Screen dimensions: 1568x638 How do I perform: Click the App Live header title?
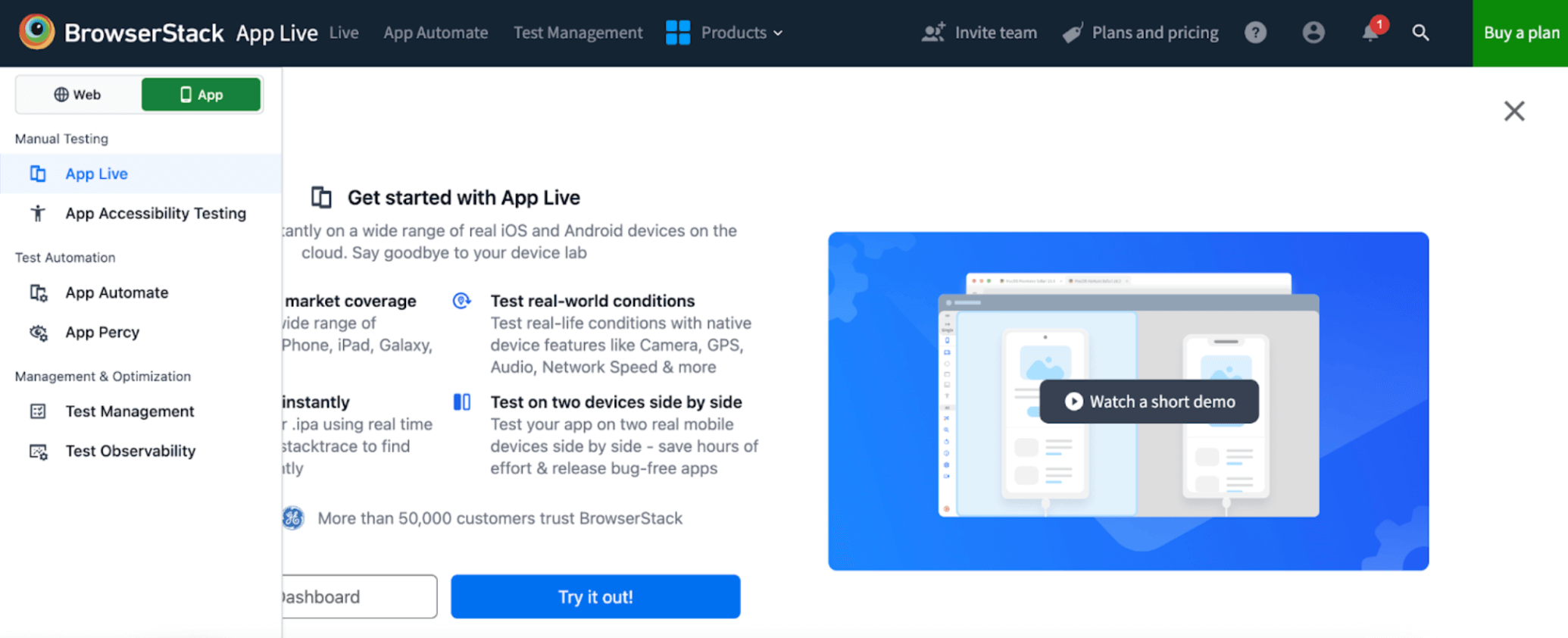pyautogui.click(x=276, y=33)
